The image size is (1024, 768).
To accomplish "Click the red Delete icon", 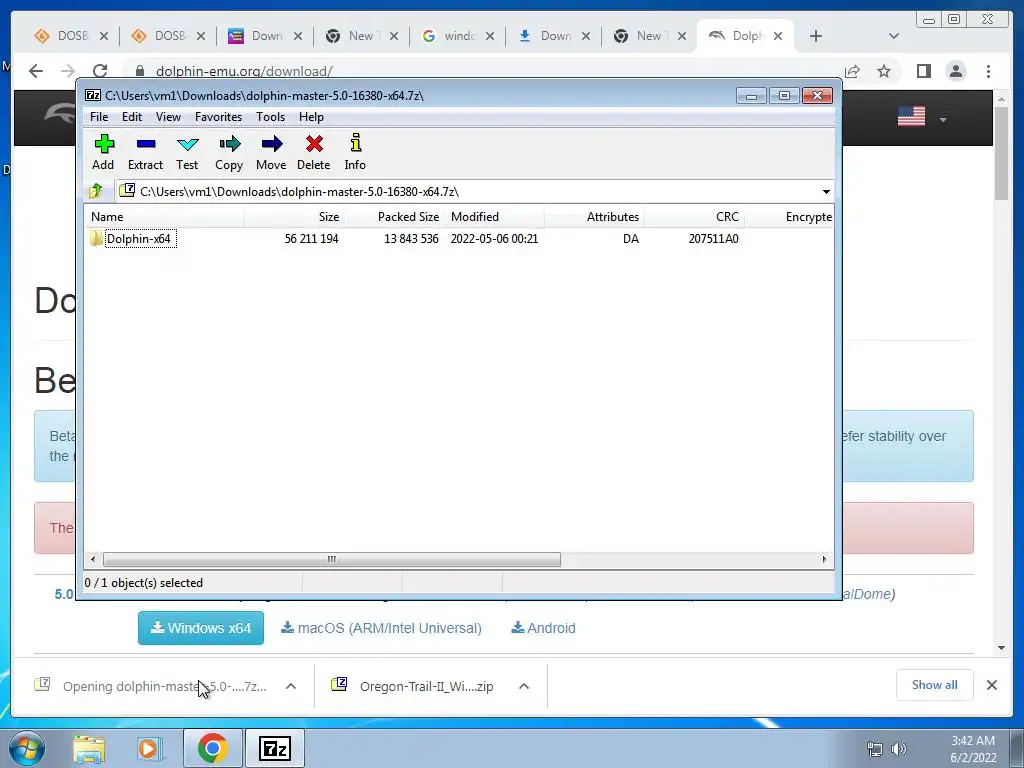I will (313, 152).
